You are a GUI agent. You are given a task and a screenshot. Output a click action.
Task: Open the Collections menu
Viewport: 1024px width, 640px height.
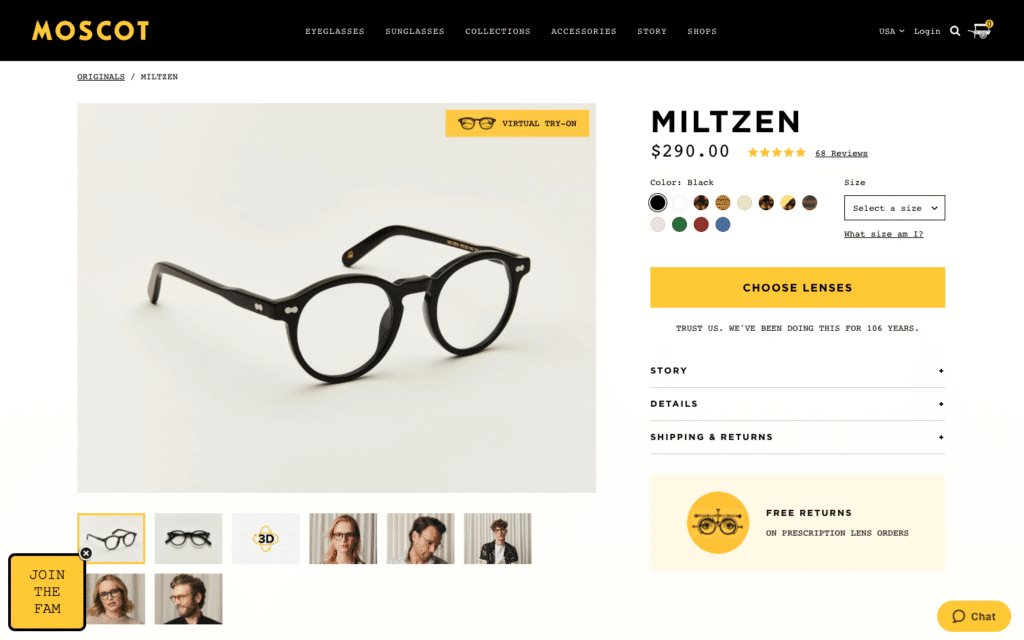[498, 31]
